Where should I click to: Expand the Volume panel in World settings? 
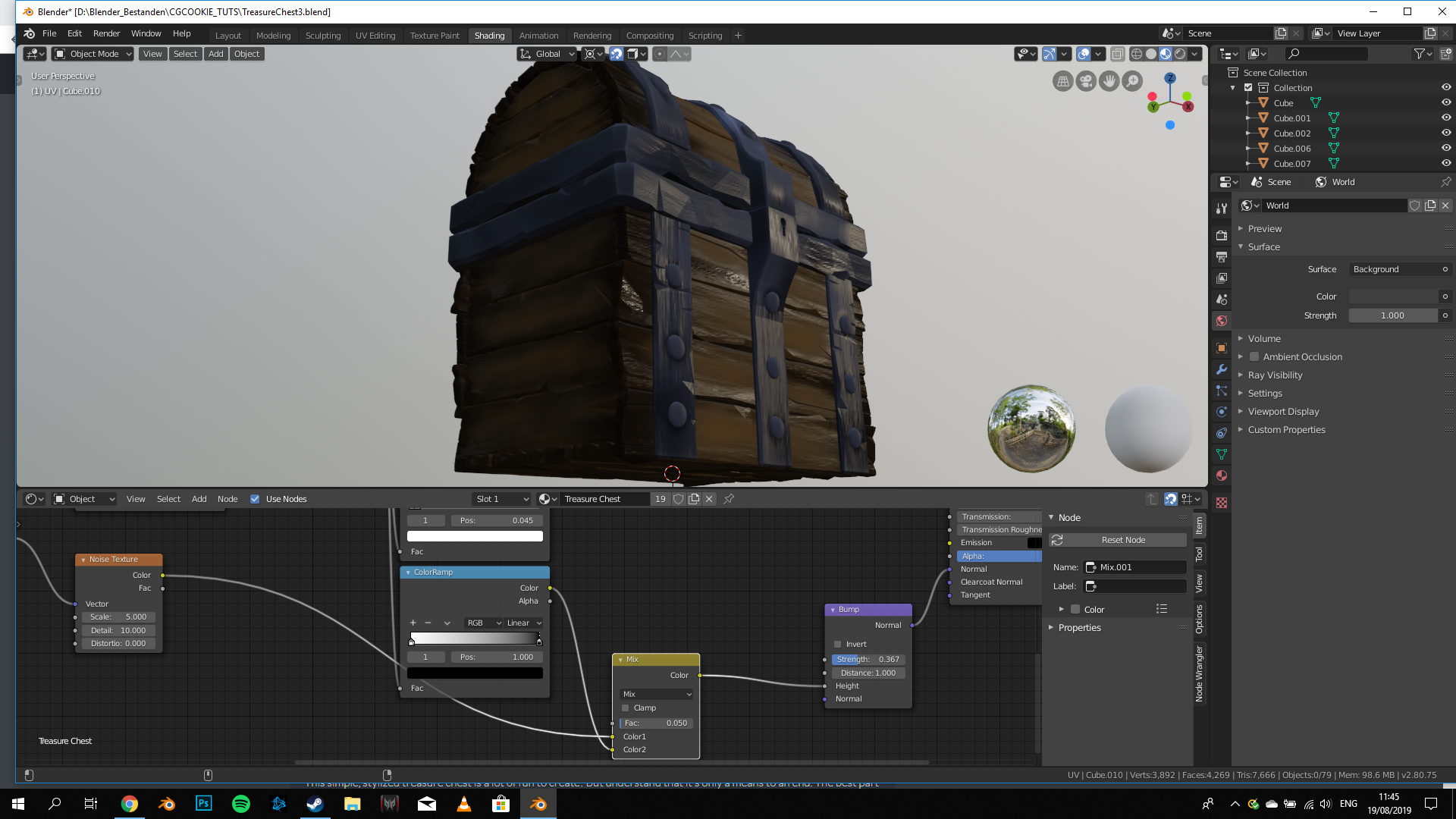1263,339
